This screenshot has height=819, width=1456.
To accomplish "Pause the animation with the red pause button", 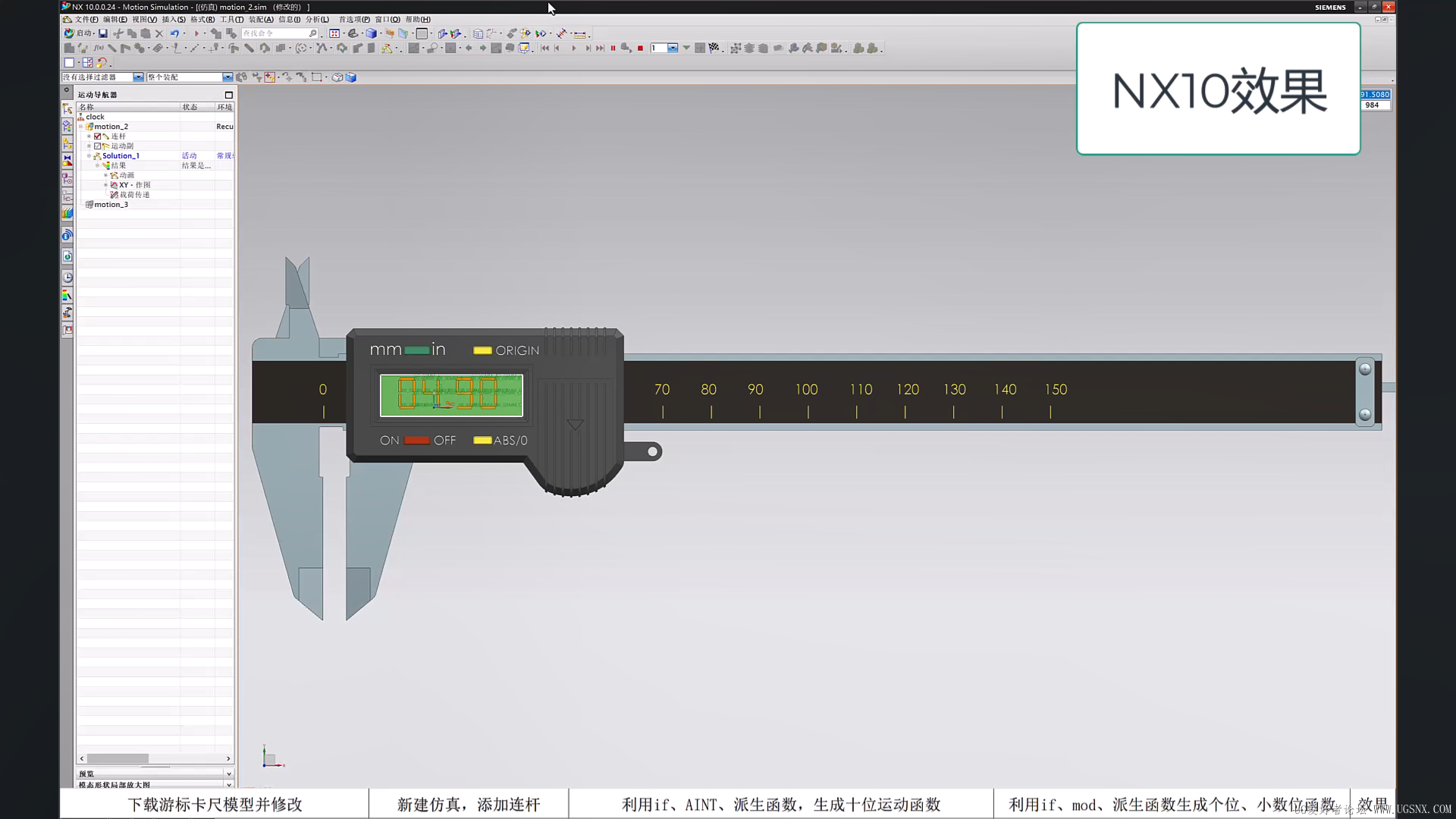I will tap(613, 48).
